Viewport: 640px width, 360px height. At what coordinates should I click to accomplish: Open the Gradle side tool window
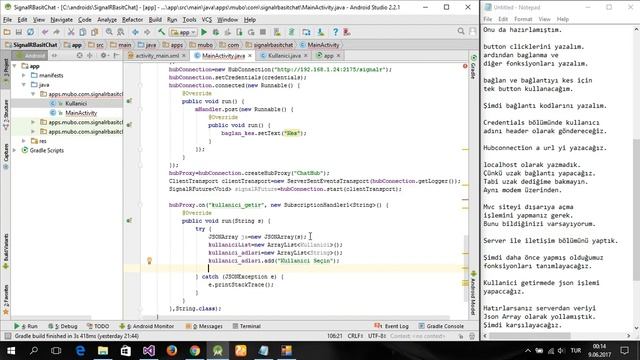[x=473, y=67]
